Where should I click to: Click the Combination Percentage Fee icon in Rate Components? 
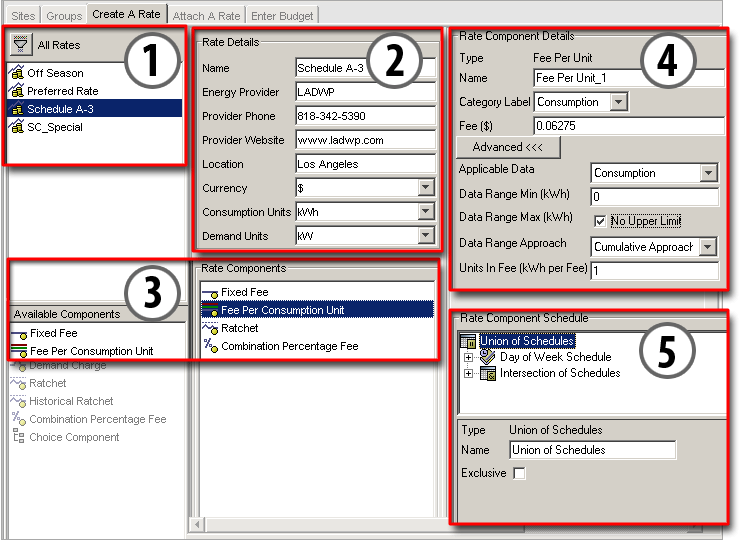(210, 346)
